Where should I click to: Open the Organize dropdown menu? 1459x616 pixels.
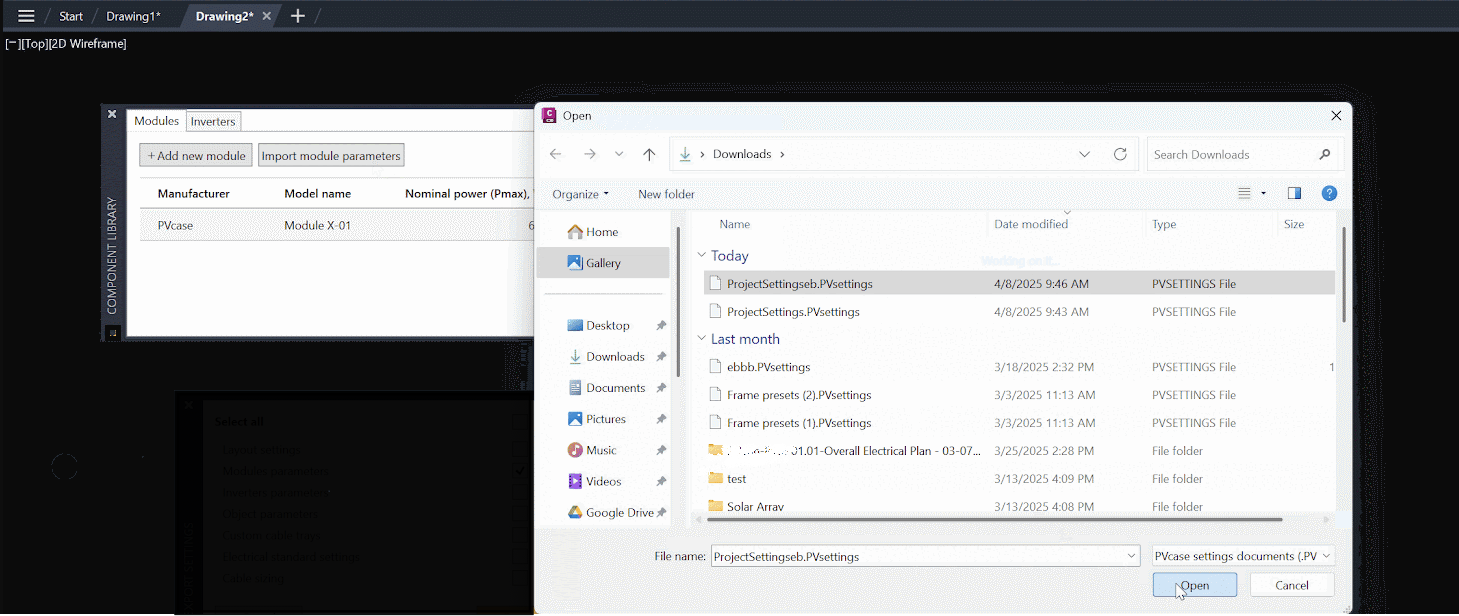click(580, 194)
